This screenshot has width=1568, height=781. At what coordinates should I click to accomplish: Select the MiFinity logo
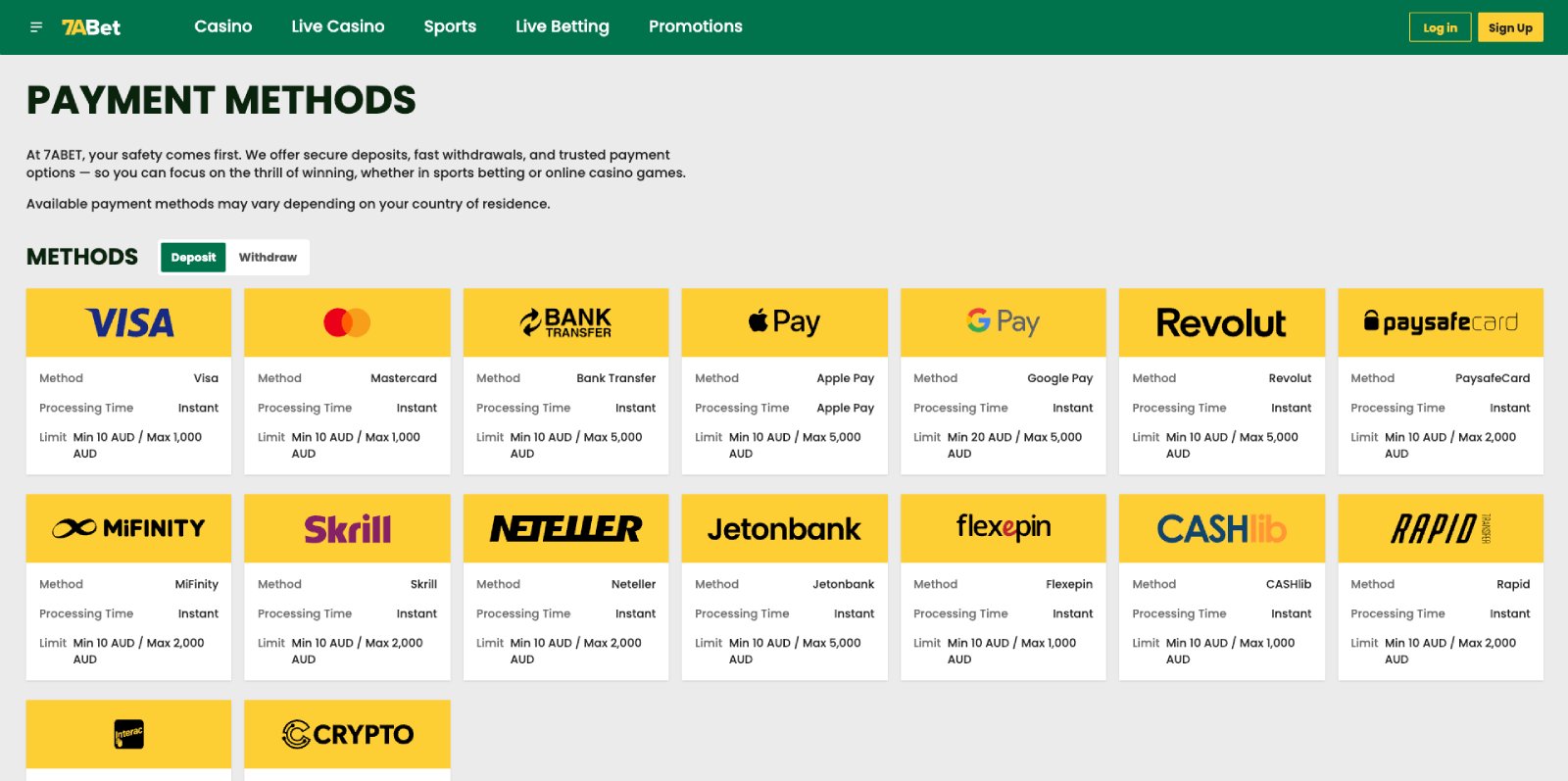pyautogui.click(x=128, y=528)
